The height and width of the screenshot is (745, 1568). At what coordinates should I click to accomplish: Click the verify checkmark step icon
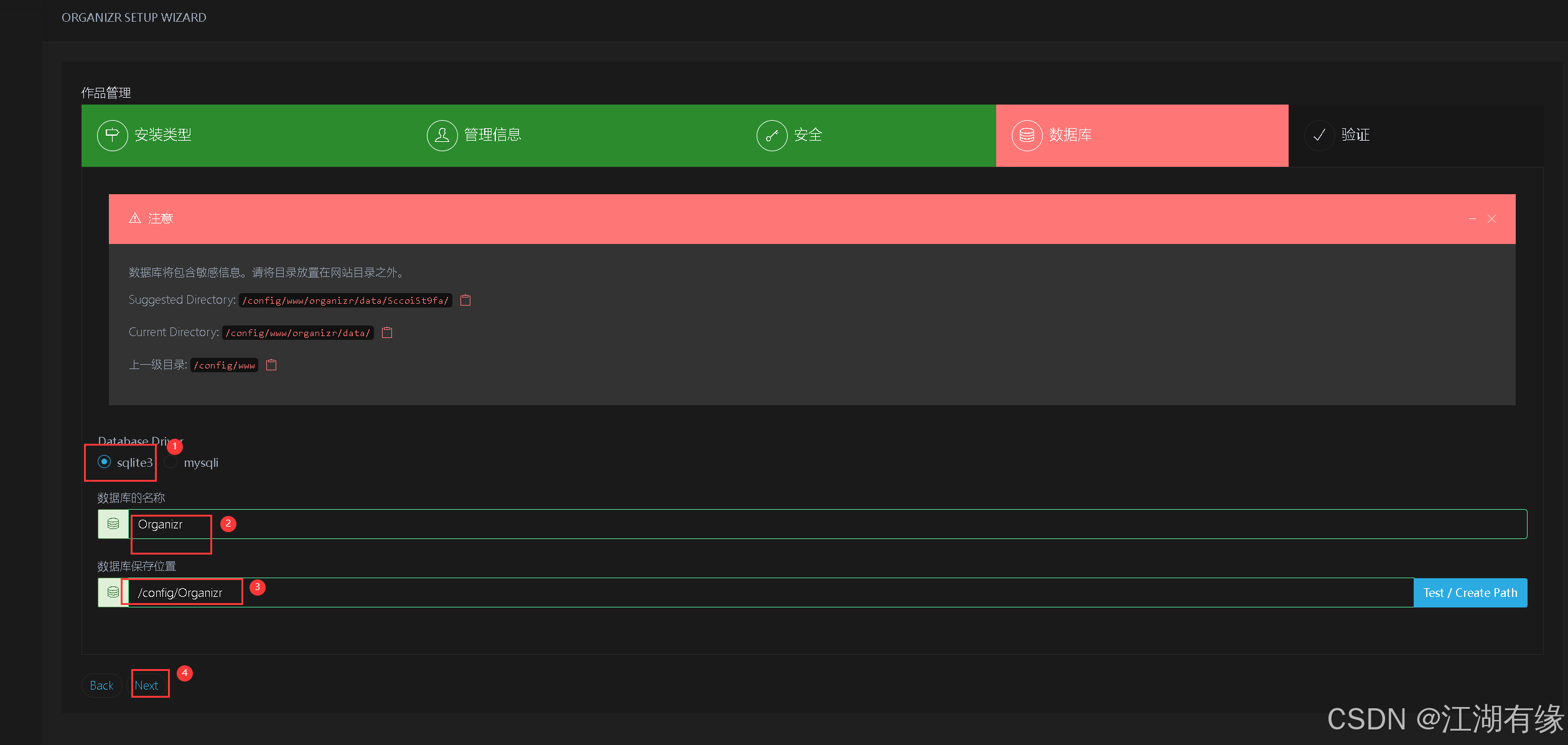pos(1319,135)
